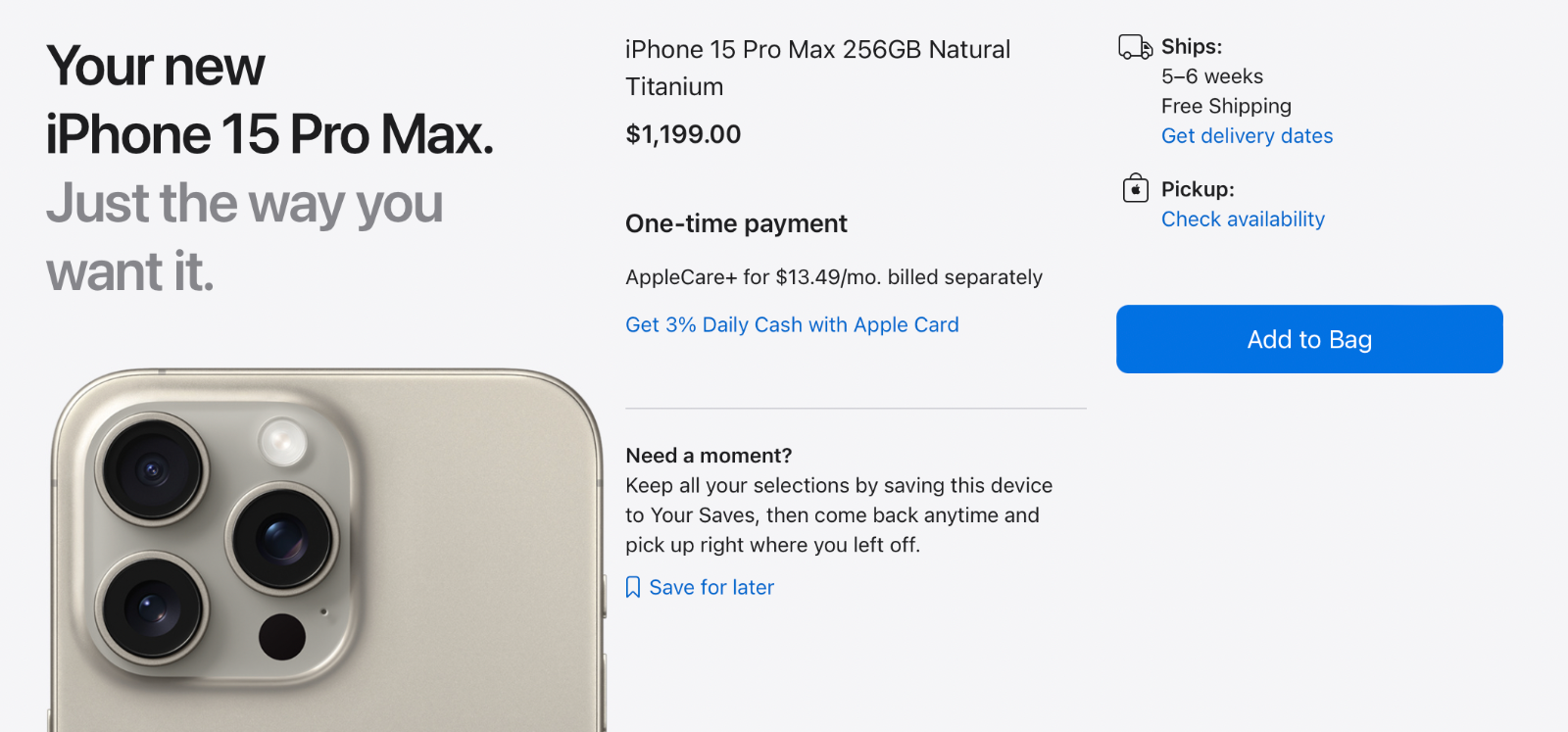1568x732 pixels.
Task: Click the $1,199.00 price text
Action: pos(683,134)
